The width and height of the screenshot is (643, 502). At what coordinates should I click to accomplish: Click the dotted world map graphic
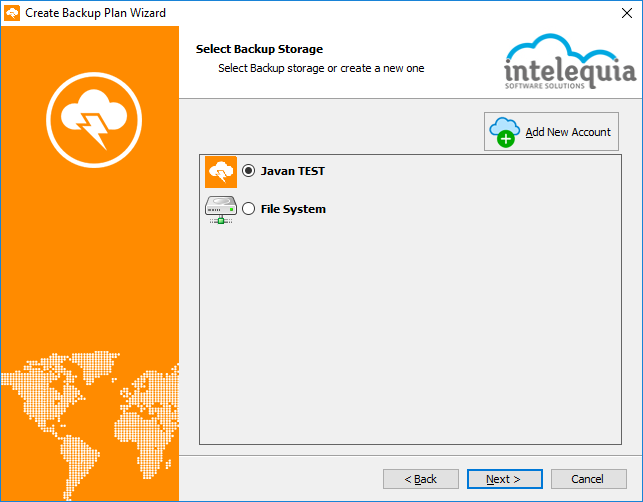(90, 424)
